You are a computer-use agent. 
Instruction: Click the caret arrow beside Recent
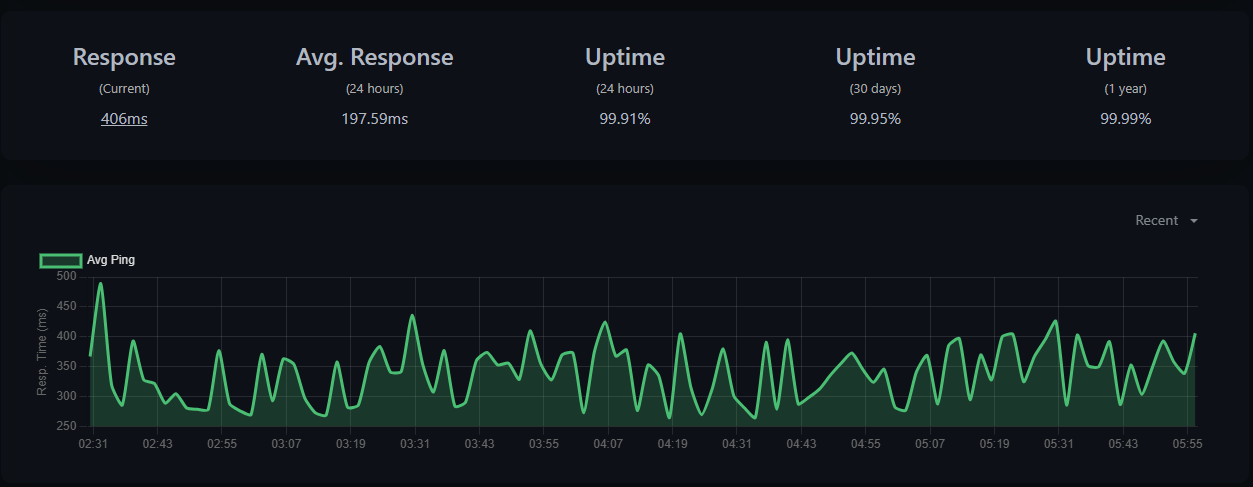(x=1194, y=221)
